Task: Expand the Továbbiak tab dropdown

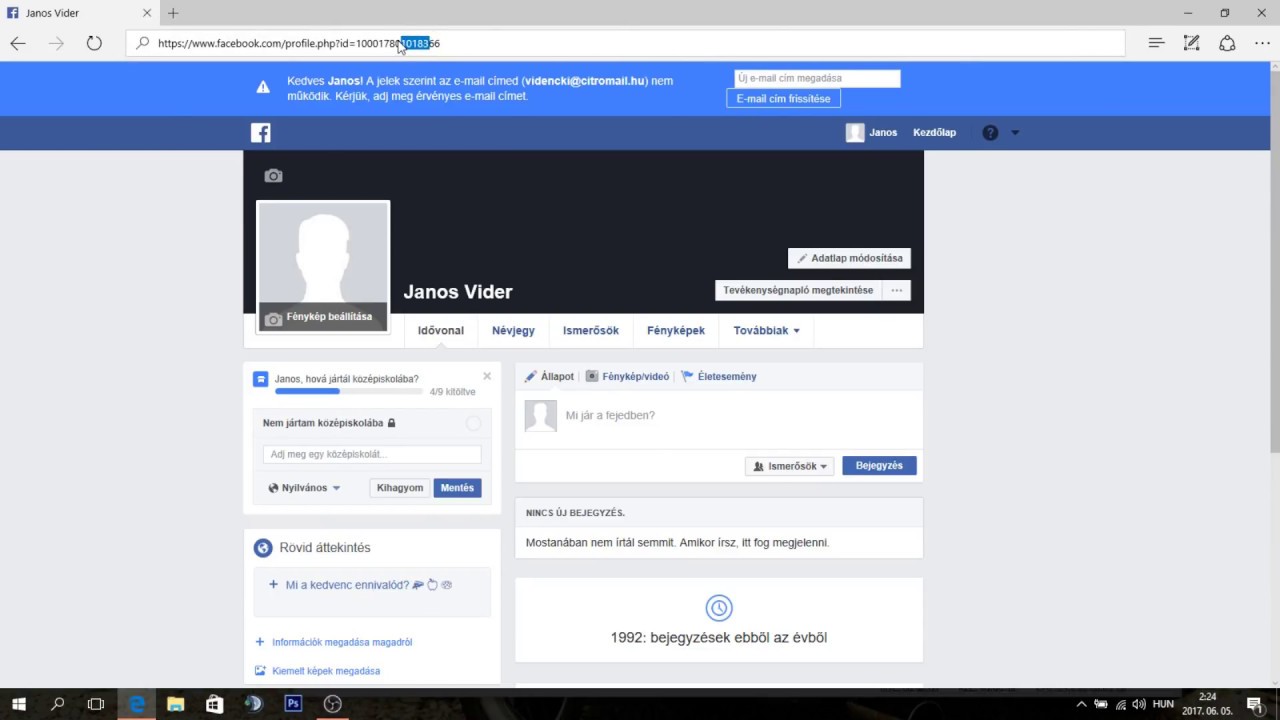Action: click(x=767, y=331)
